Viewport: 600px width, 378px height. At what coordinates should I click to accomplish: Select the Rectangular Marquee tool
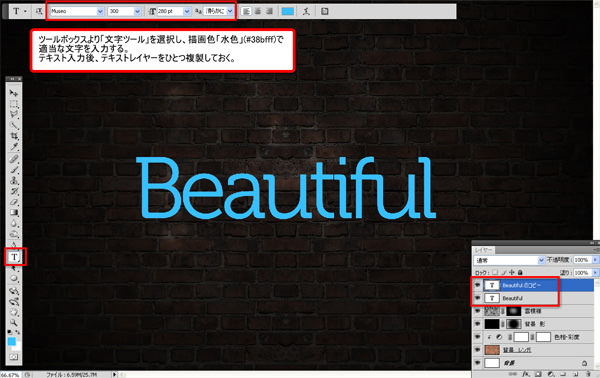14,104
